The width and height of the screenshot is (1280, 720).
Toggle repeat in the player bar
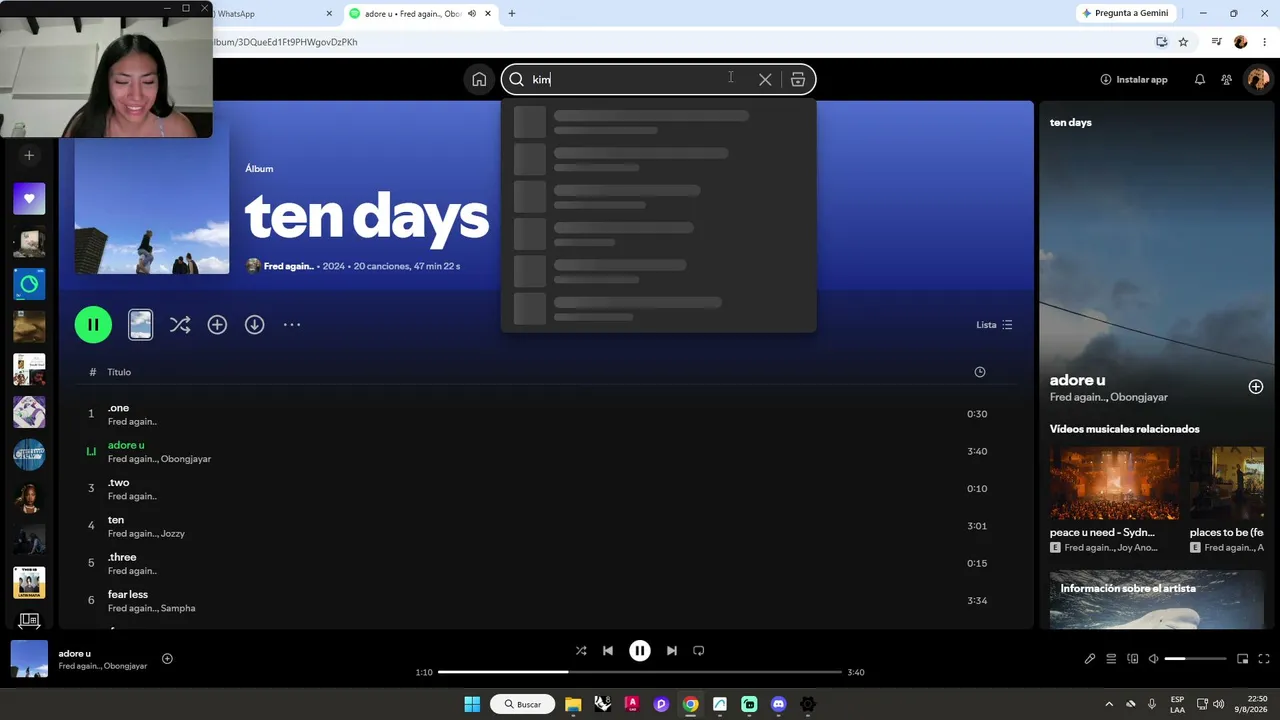tap(699, 651)
